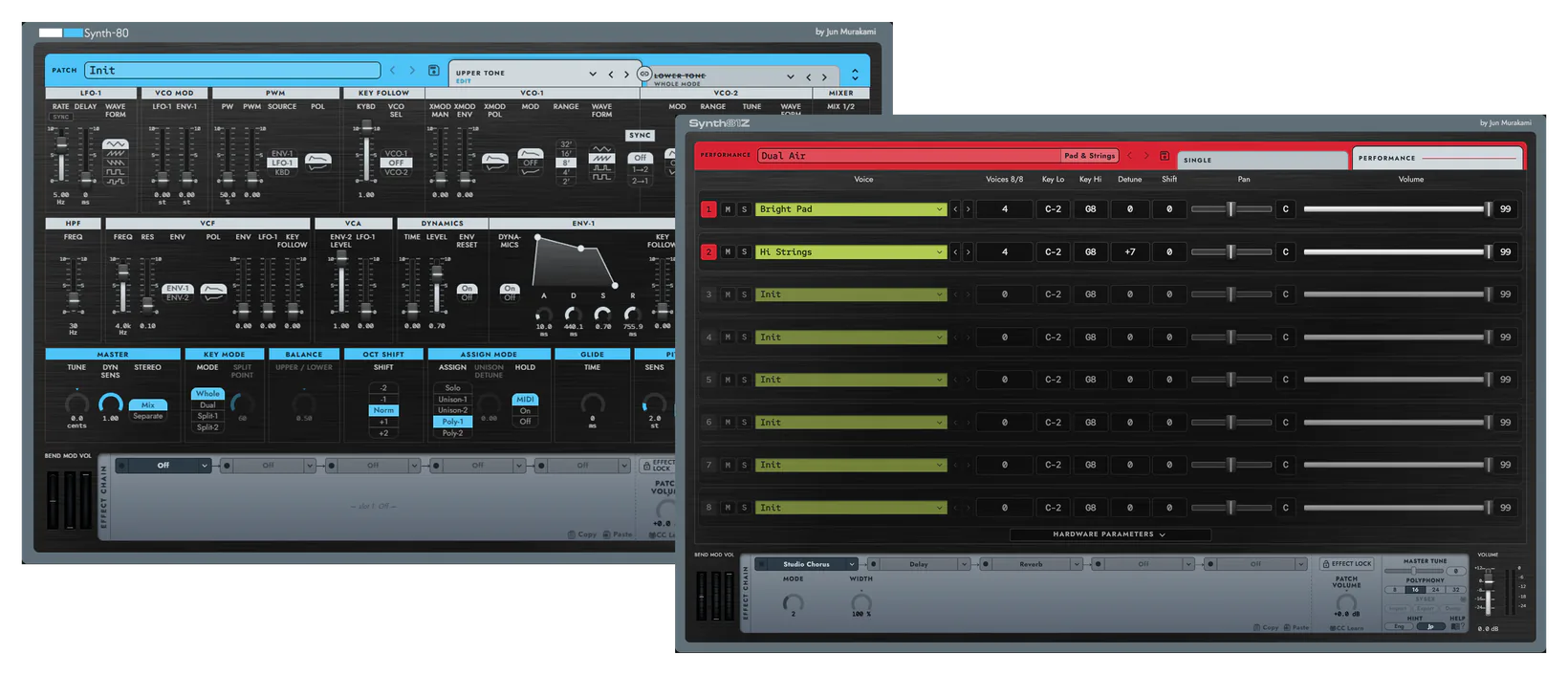Next patch arrow in Synth-80 patch bar
This screenshot has height=675, width=1568.
pyautogui.click(x=412, y=71)
